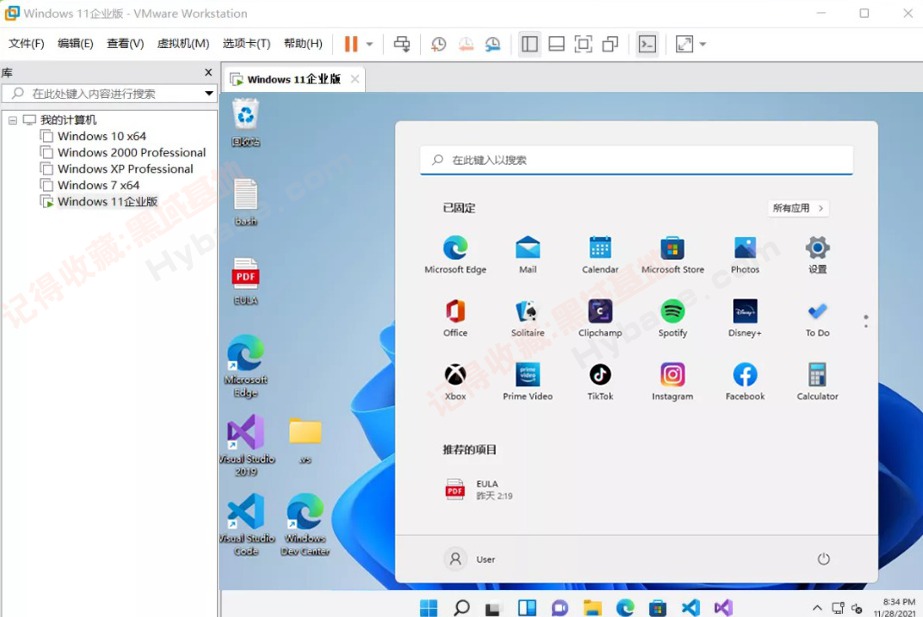Open 所有应用 list
Viewport: 923px width, 617px height.
point(798,208)
